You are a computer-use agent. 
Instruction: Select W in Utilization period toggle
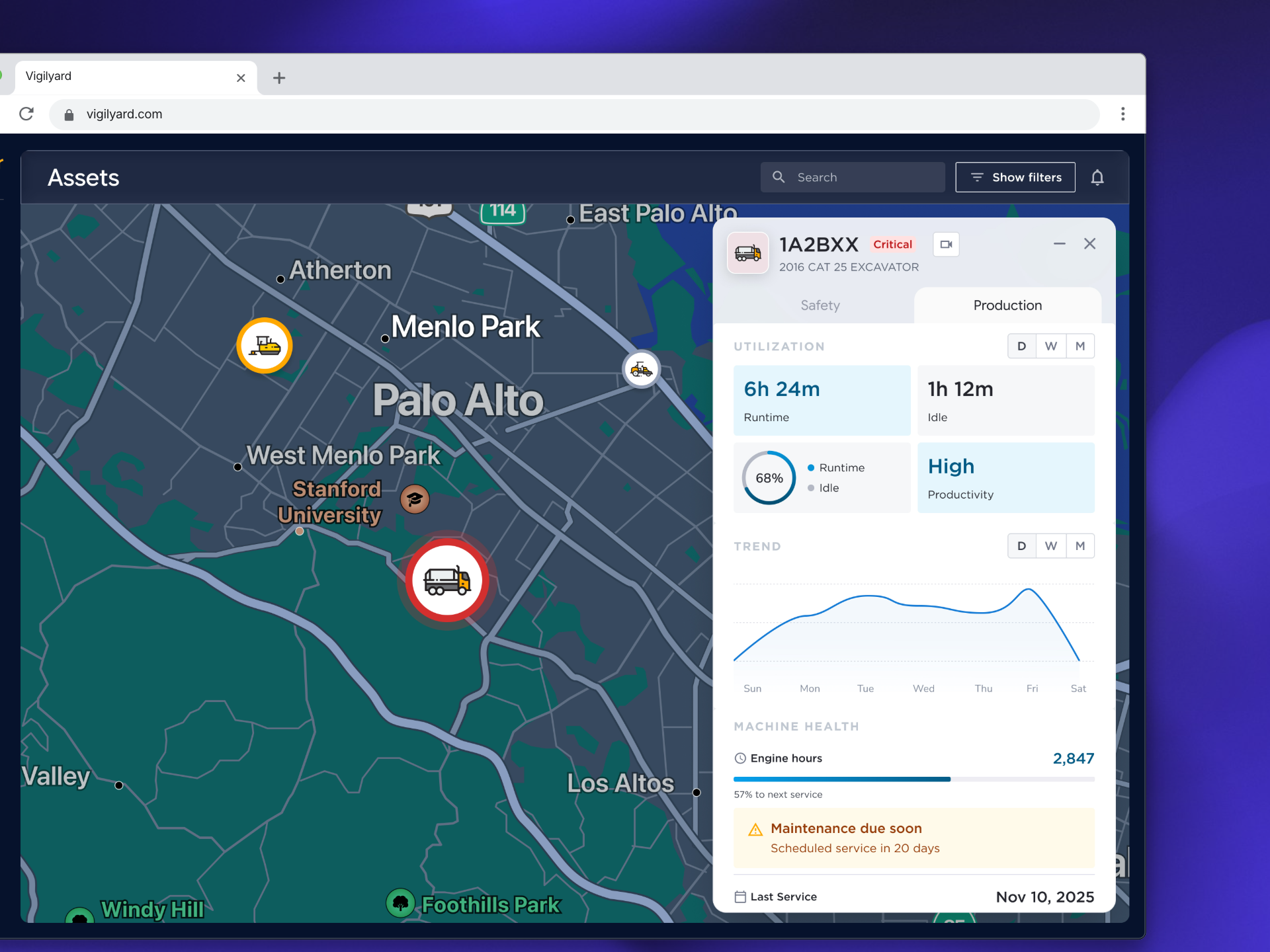point(1051,346)
